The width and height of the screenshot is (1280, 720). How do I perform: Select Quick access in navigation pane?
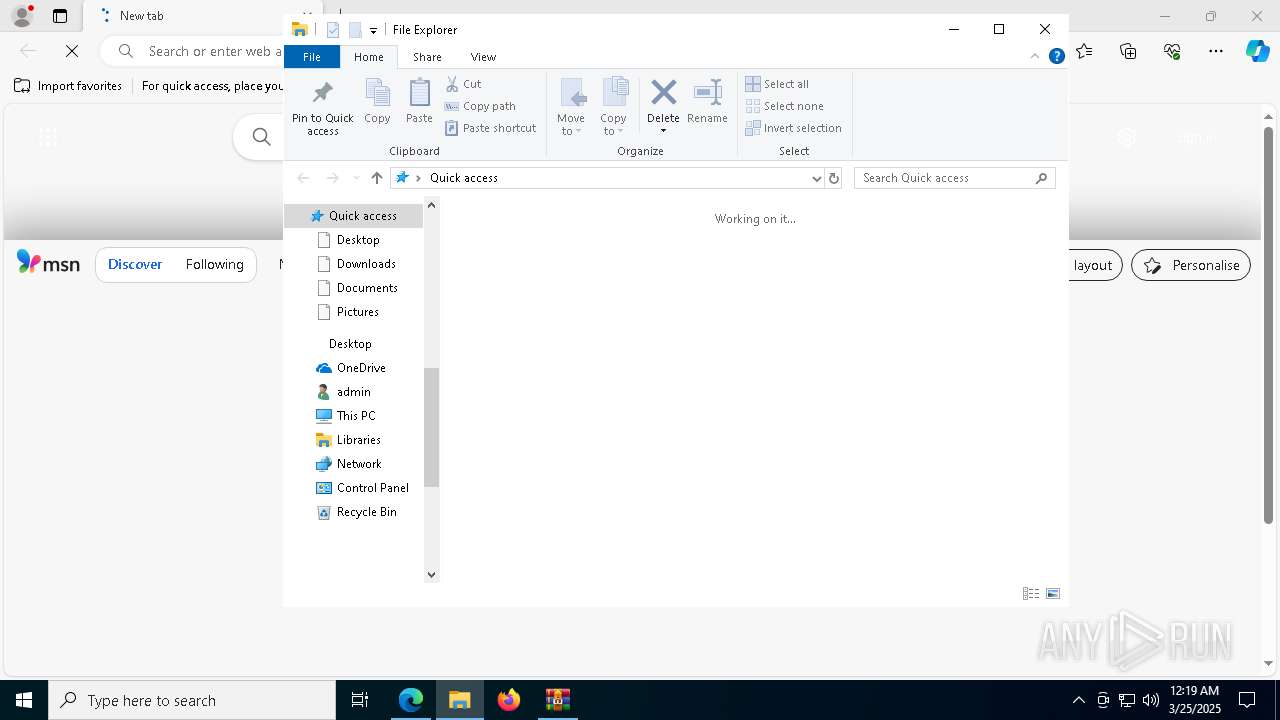(x=354, y=216)
